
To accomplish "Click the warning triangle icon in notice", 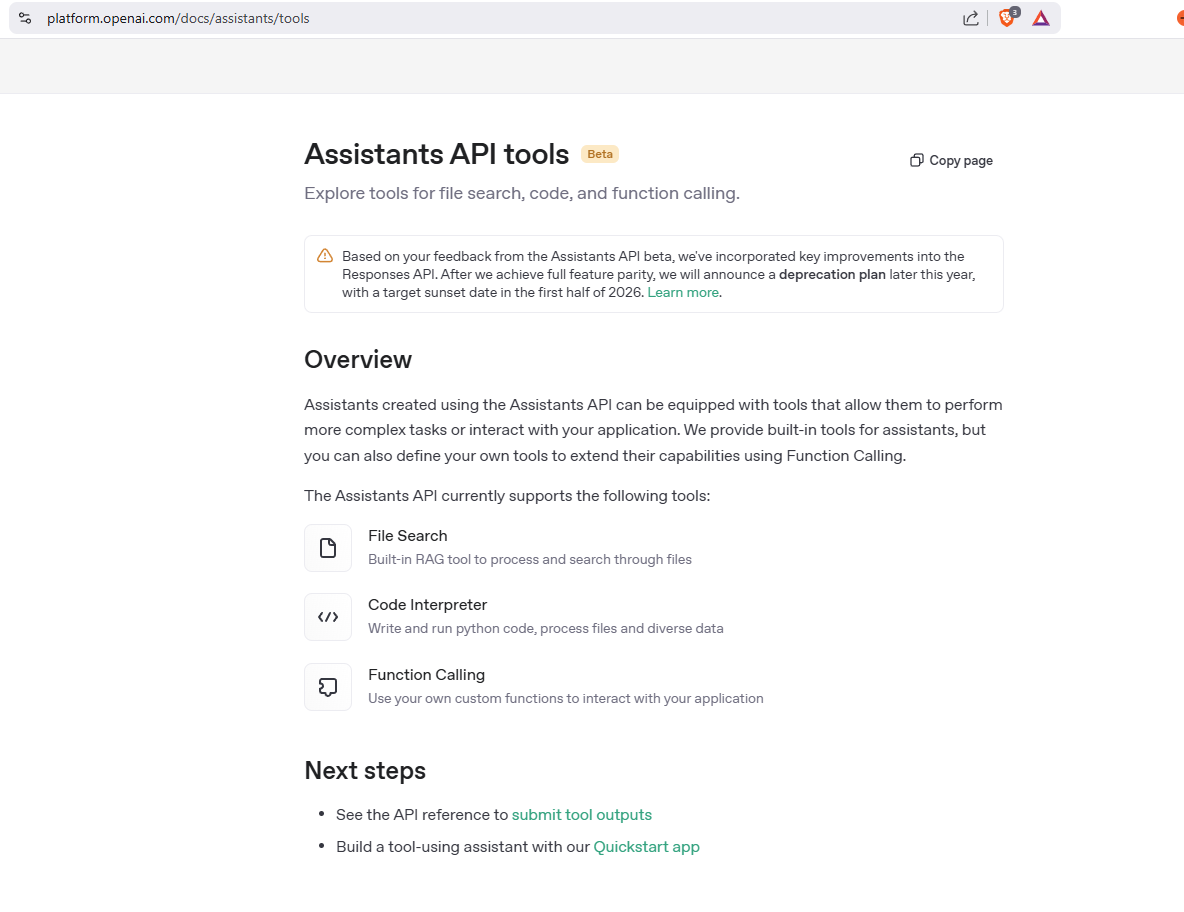I will (325, 256).
